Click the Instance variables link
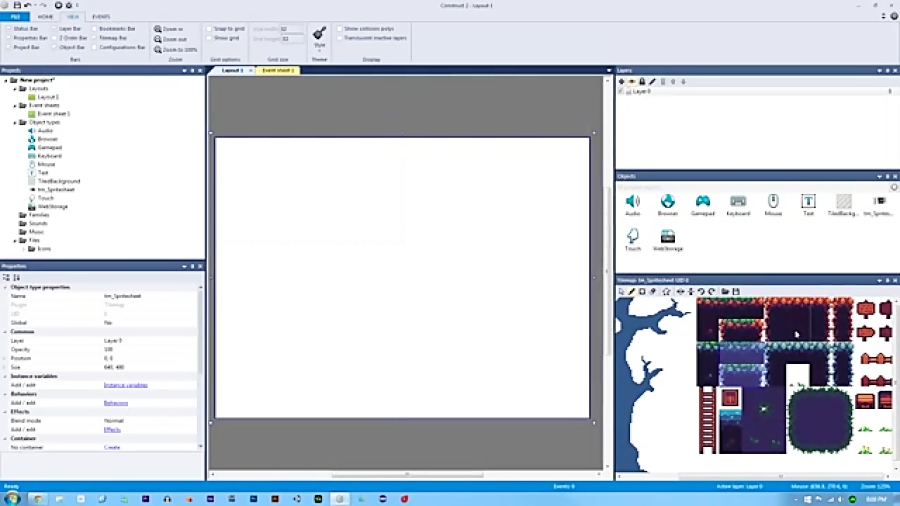The height and width of the screenshot is (506, 900). point(124,385)
